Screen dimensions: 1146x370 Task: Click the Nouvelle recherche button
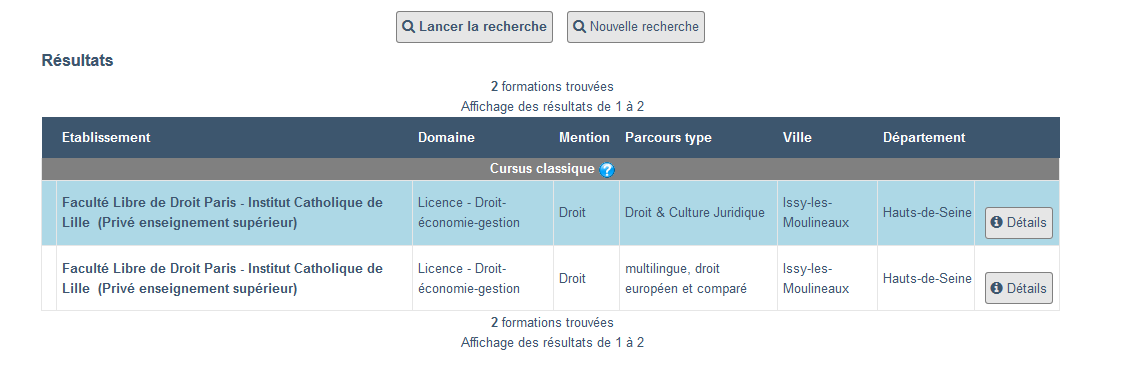pyautogui.click(x=636, y=27)
